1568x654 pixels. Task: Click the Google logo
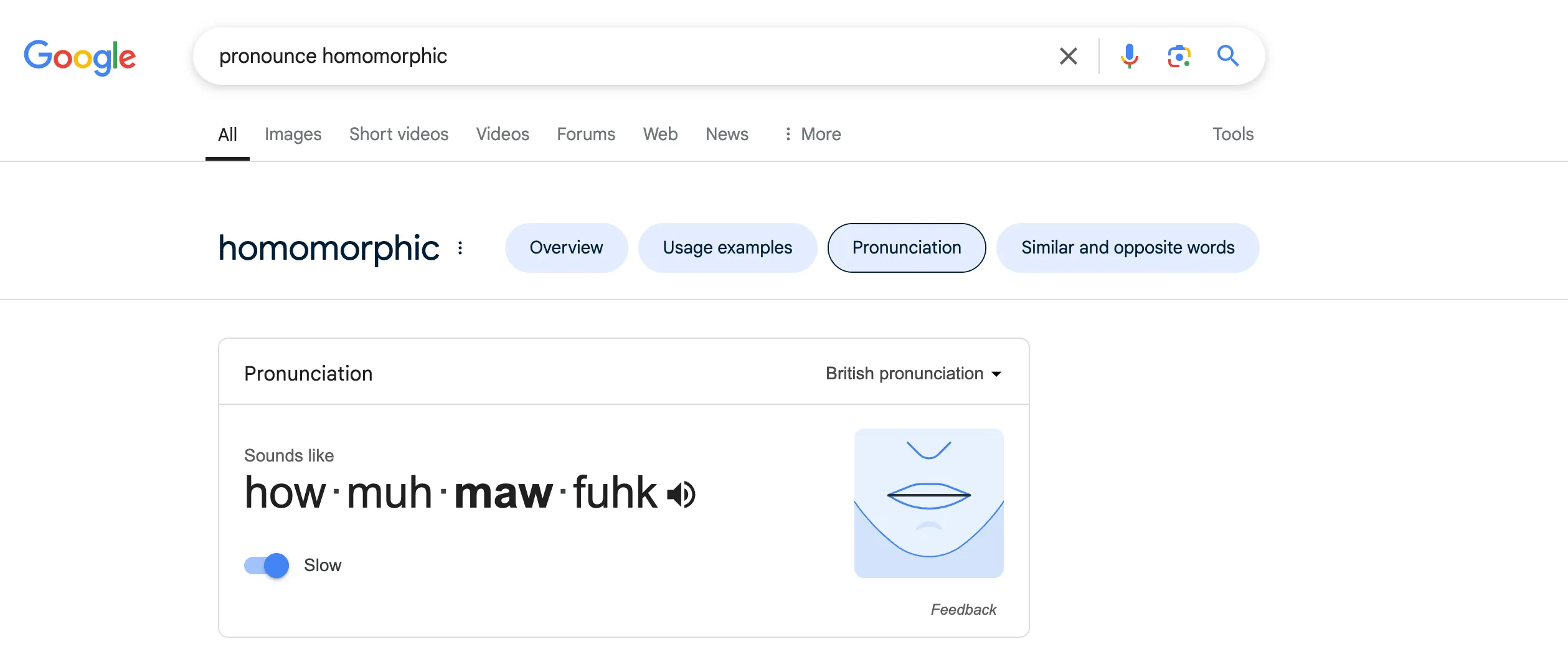point(80,57)
